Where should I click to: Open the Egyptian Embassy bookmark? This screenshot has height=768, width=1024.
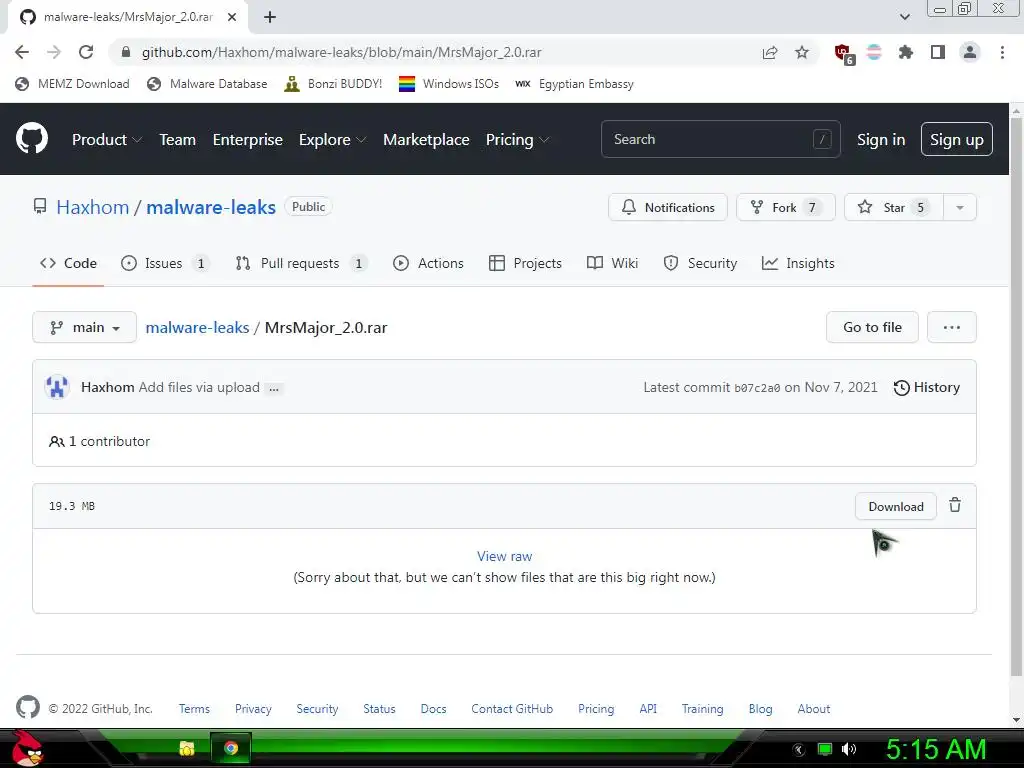click(x=575, y=84)
